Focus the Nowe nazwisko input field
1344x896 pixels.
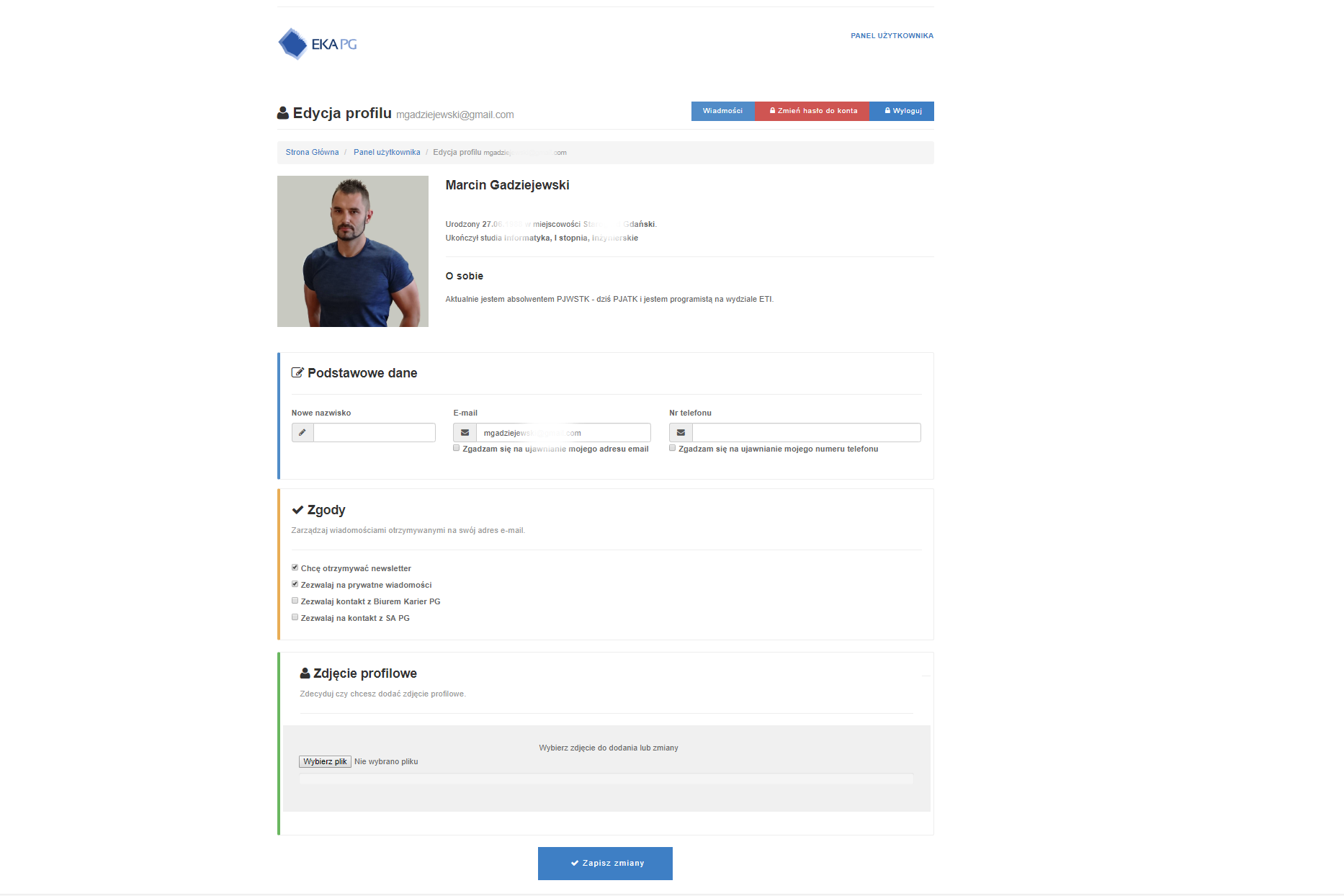point(375,433)
